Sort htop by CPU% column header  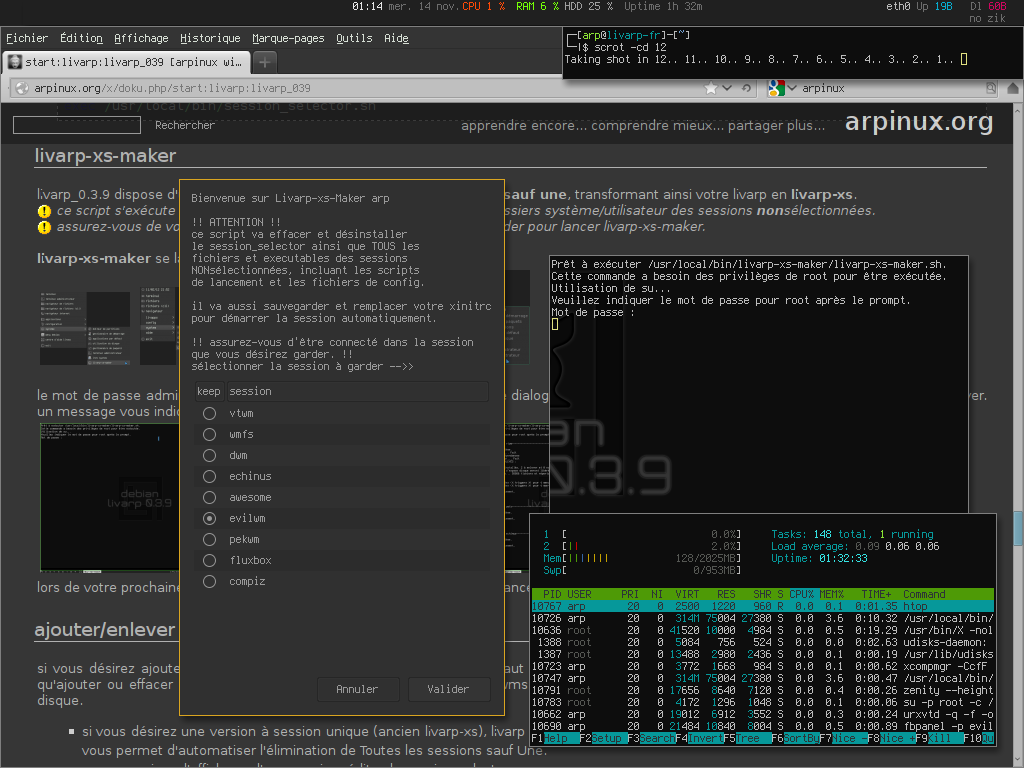(x=801, y=594)
